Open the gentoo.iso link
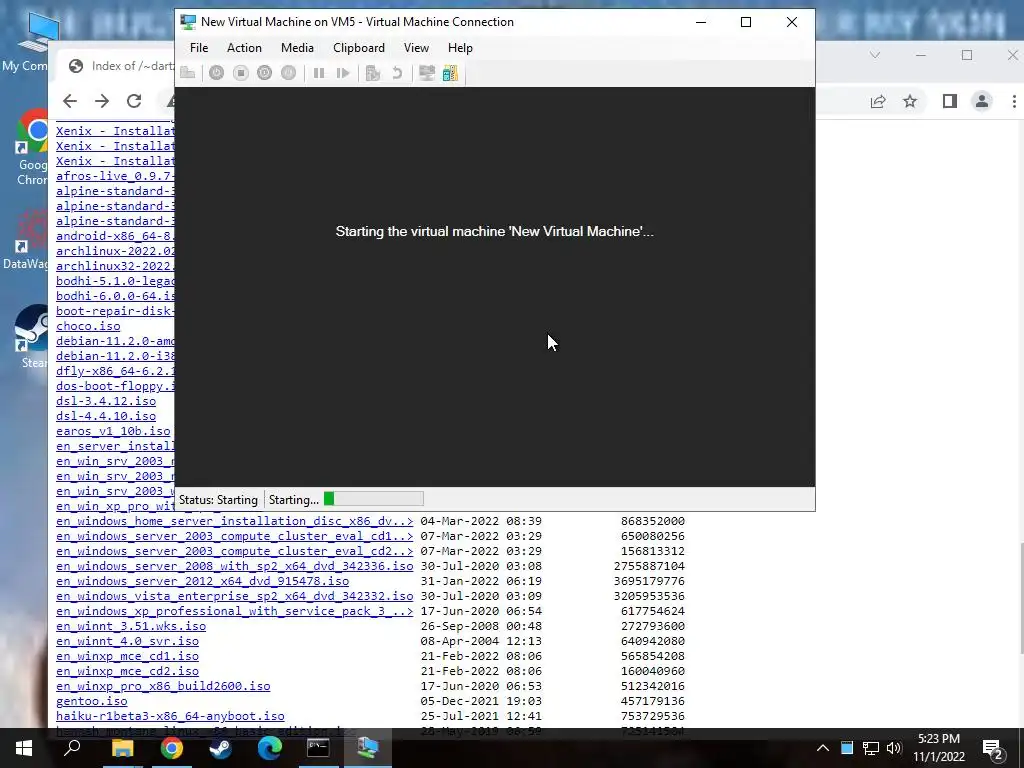Screen dimensions: 1024x768 (91, 701)
